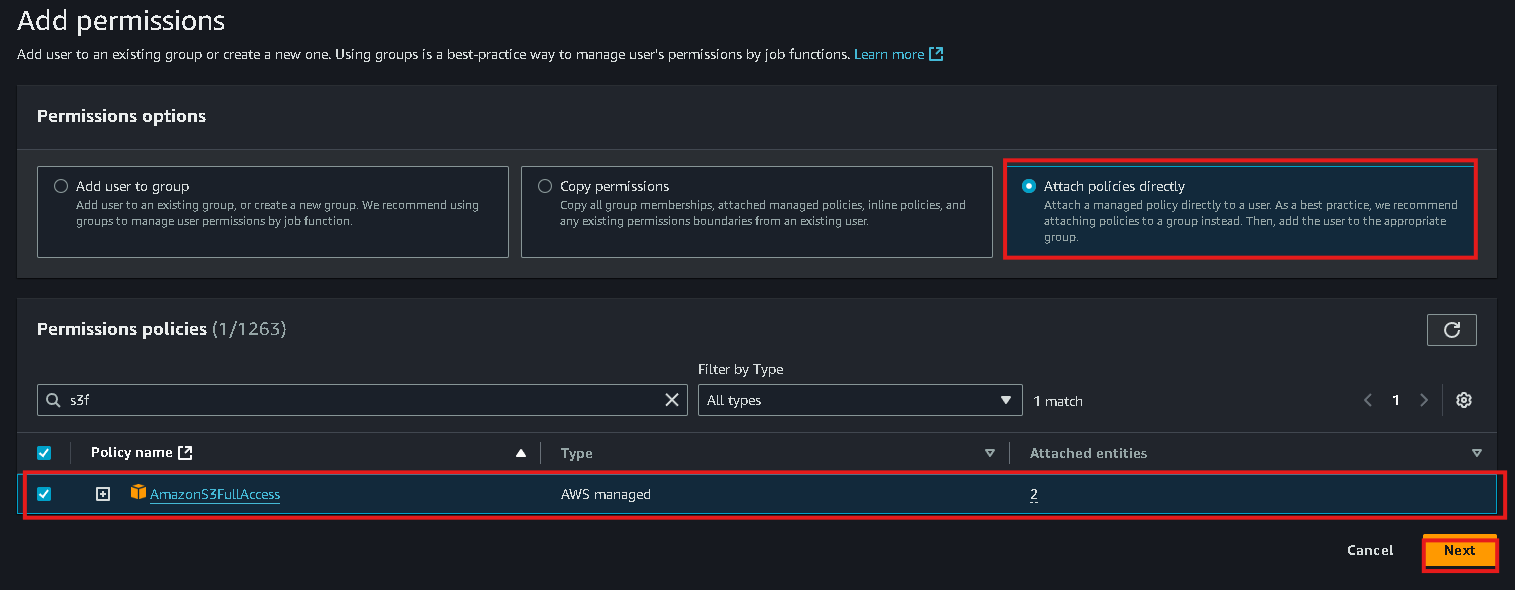Image resolution: width=1515 pixels, height=590 pixels.
Task: Uncheck the AmazonS3FullAccess row checkbox
Action: (x=44, y=493)
